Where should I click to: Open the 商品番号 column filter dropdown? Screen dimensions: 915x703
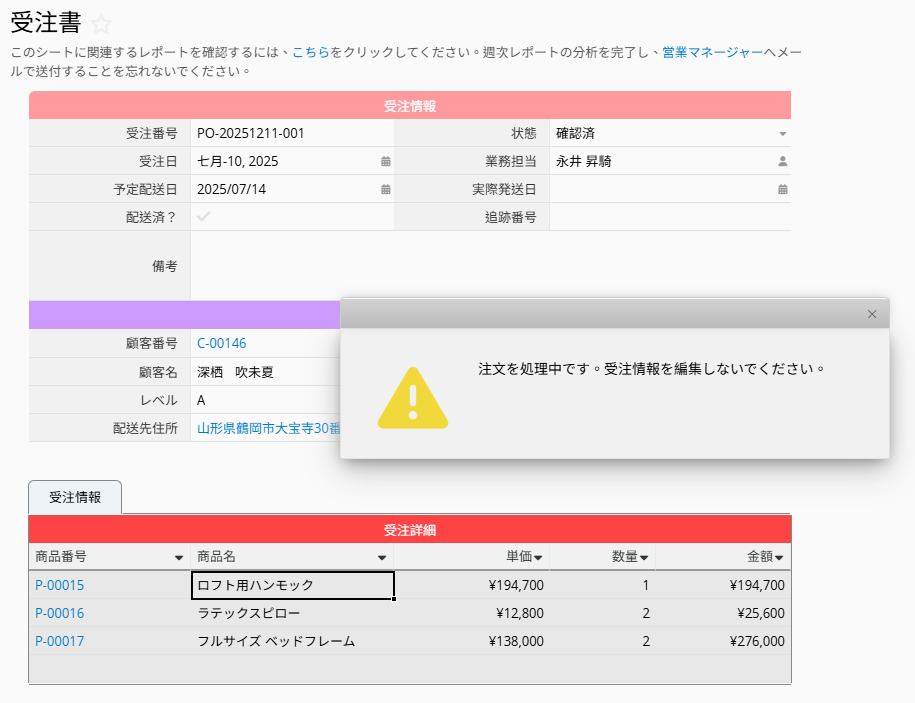point(179,558)
